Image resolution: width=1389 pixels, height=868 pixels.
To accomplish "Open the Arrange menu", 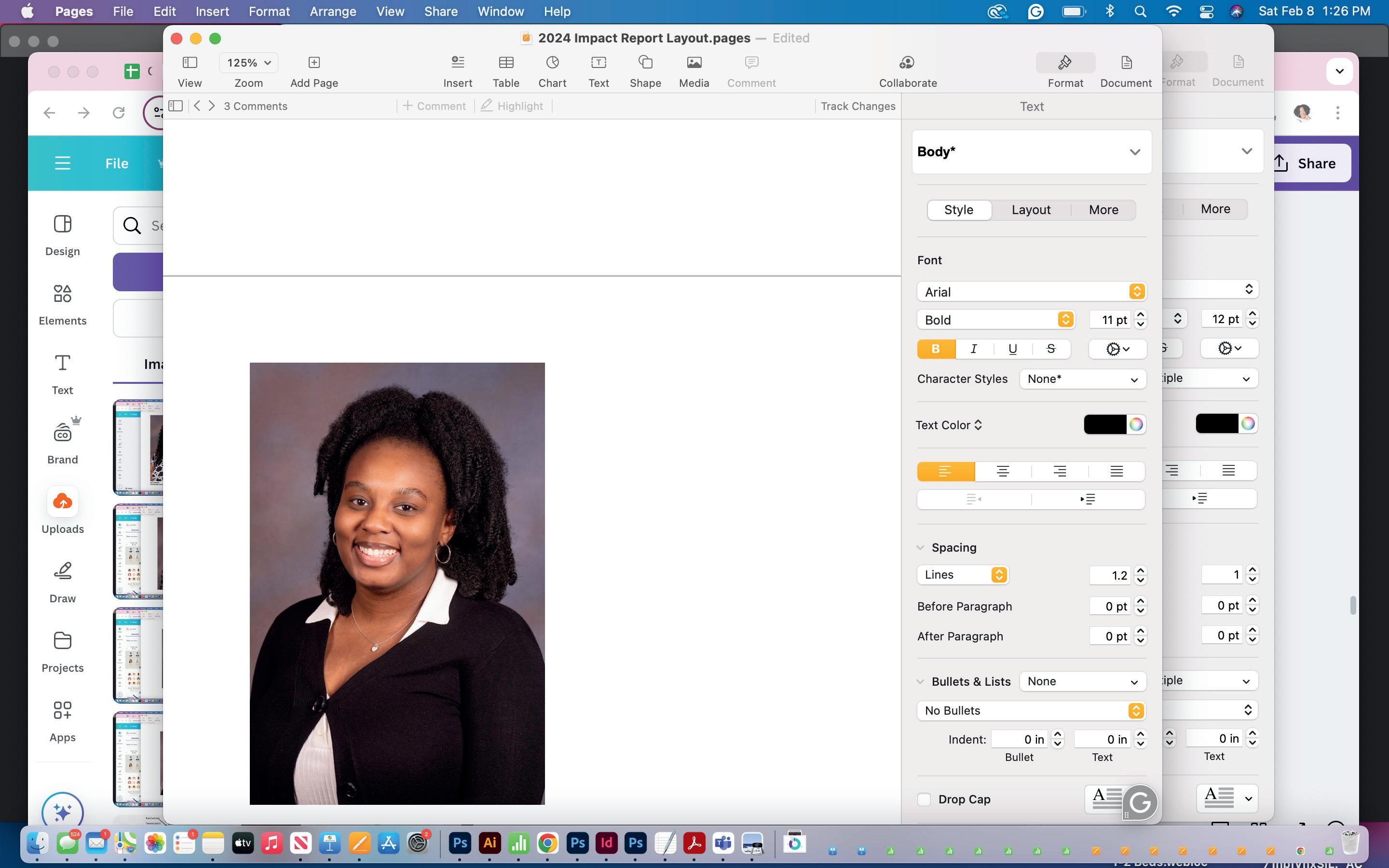I will coord(332,12).
